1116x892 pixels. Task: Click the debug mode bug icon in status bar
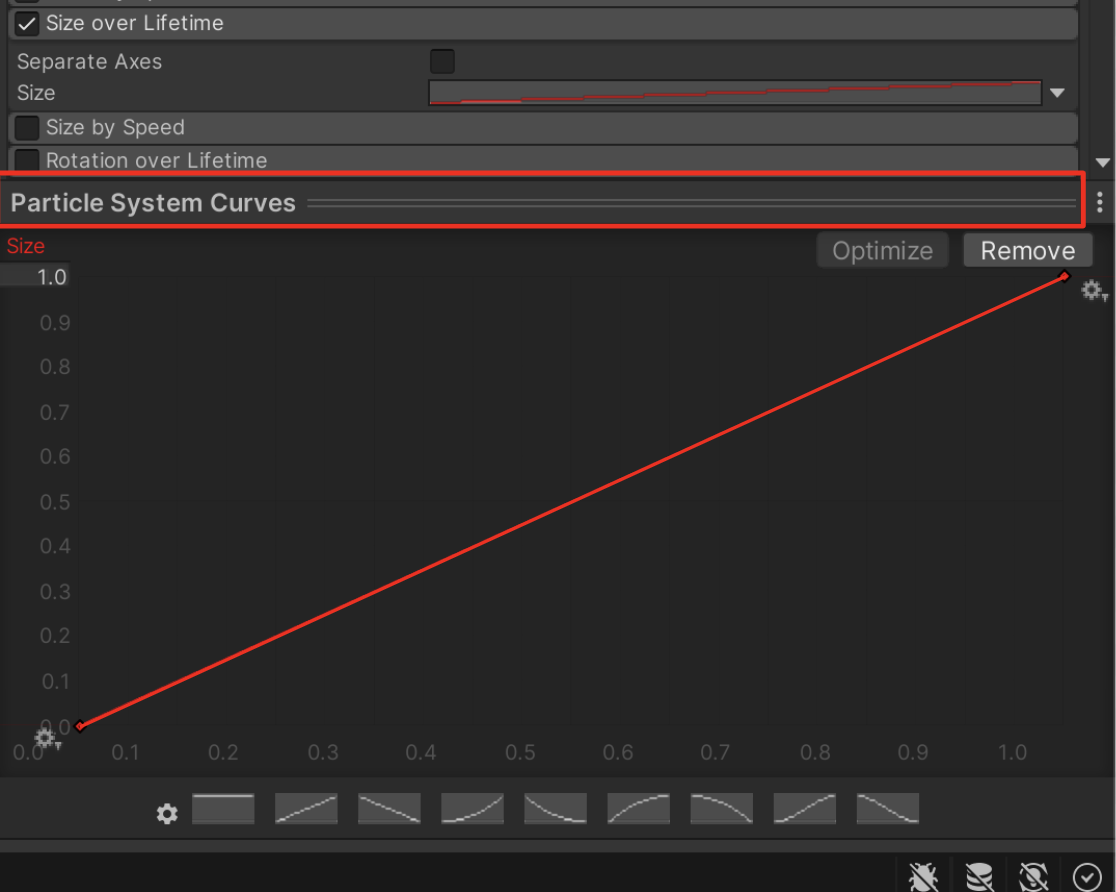click(923, 876)
